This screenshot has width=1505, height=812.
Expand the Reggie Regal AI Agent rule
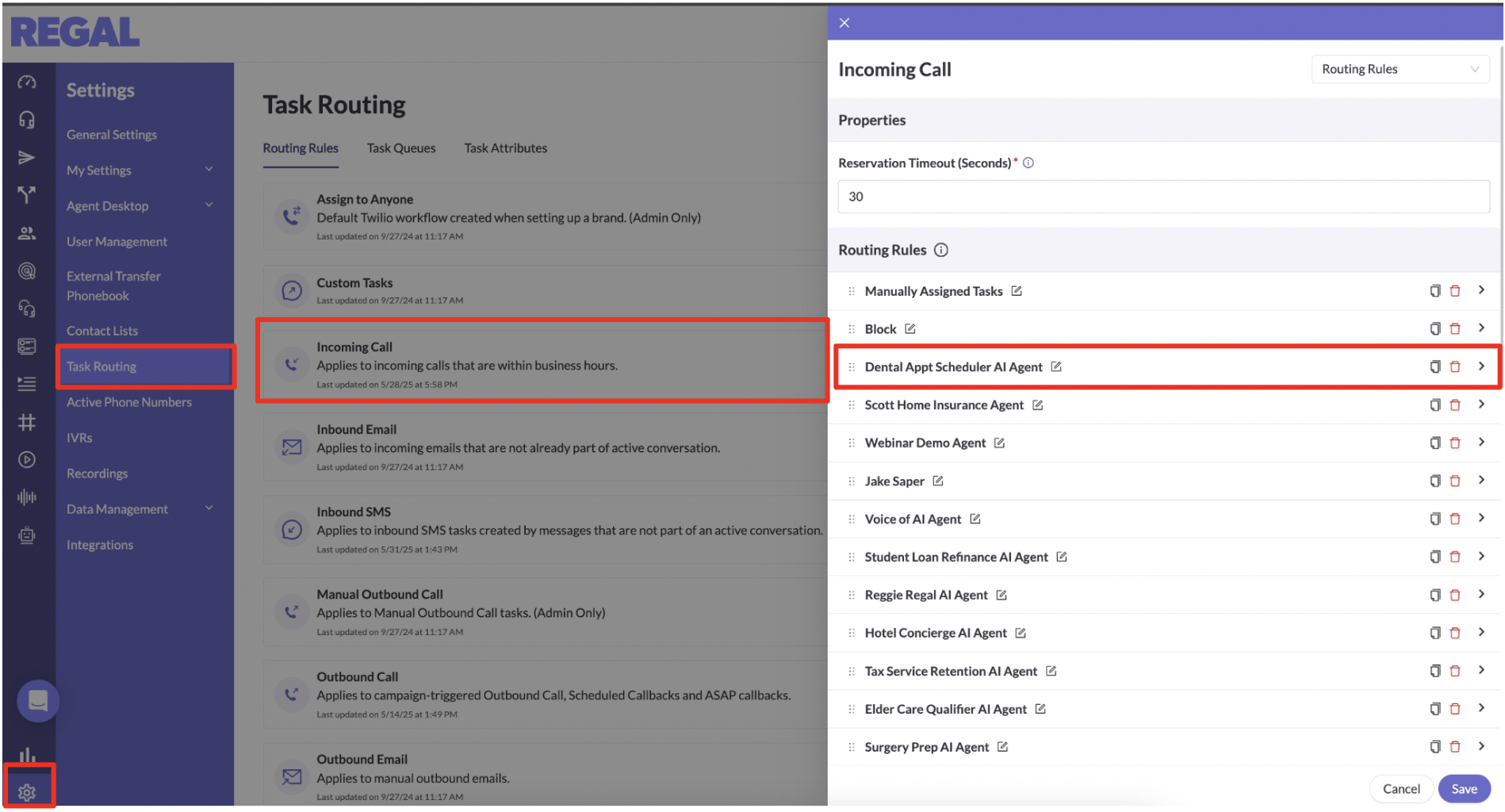(1481, 595)
